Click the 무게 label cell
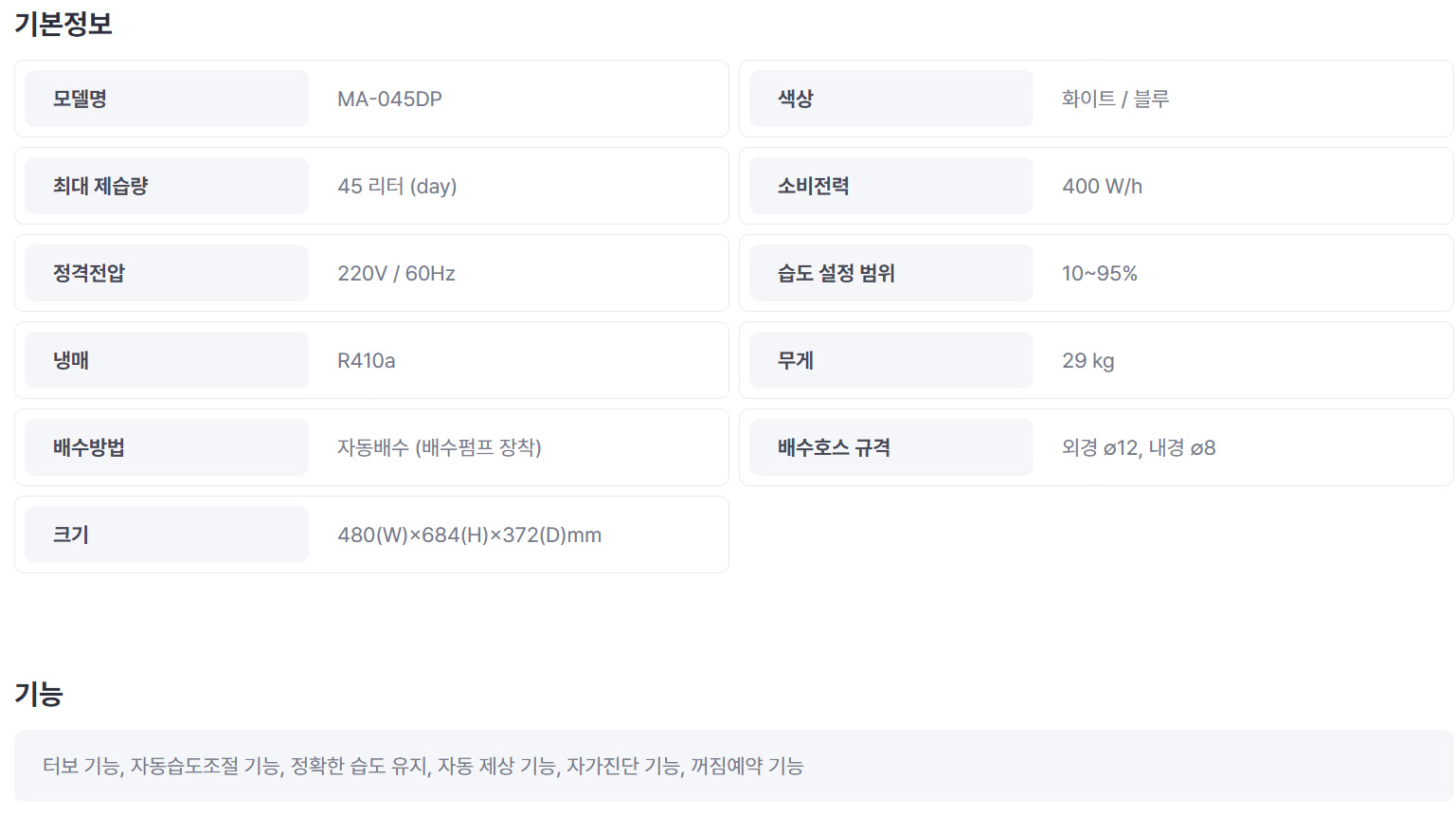 [x=890, y=360]
